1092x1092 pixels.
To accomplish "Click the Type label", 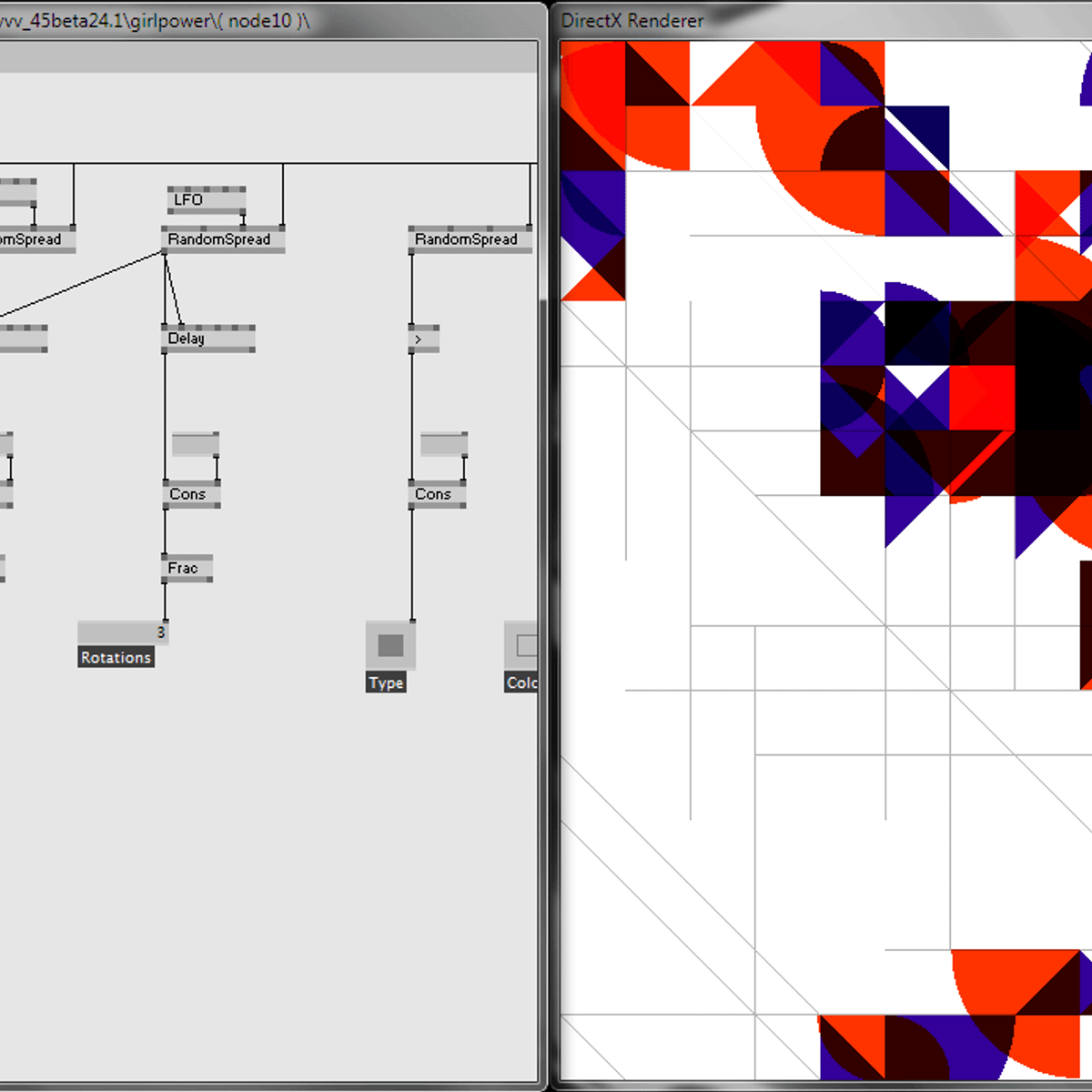I will click(386, 682).
